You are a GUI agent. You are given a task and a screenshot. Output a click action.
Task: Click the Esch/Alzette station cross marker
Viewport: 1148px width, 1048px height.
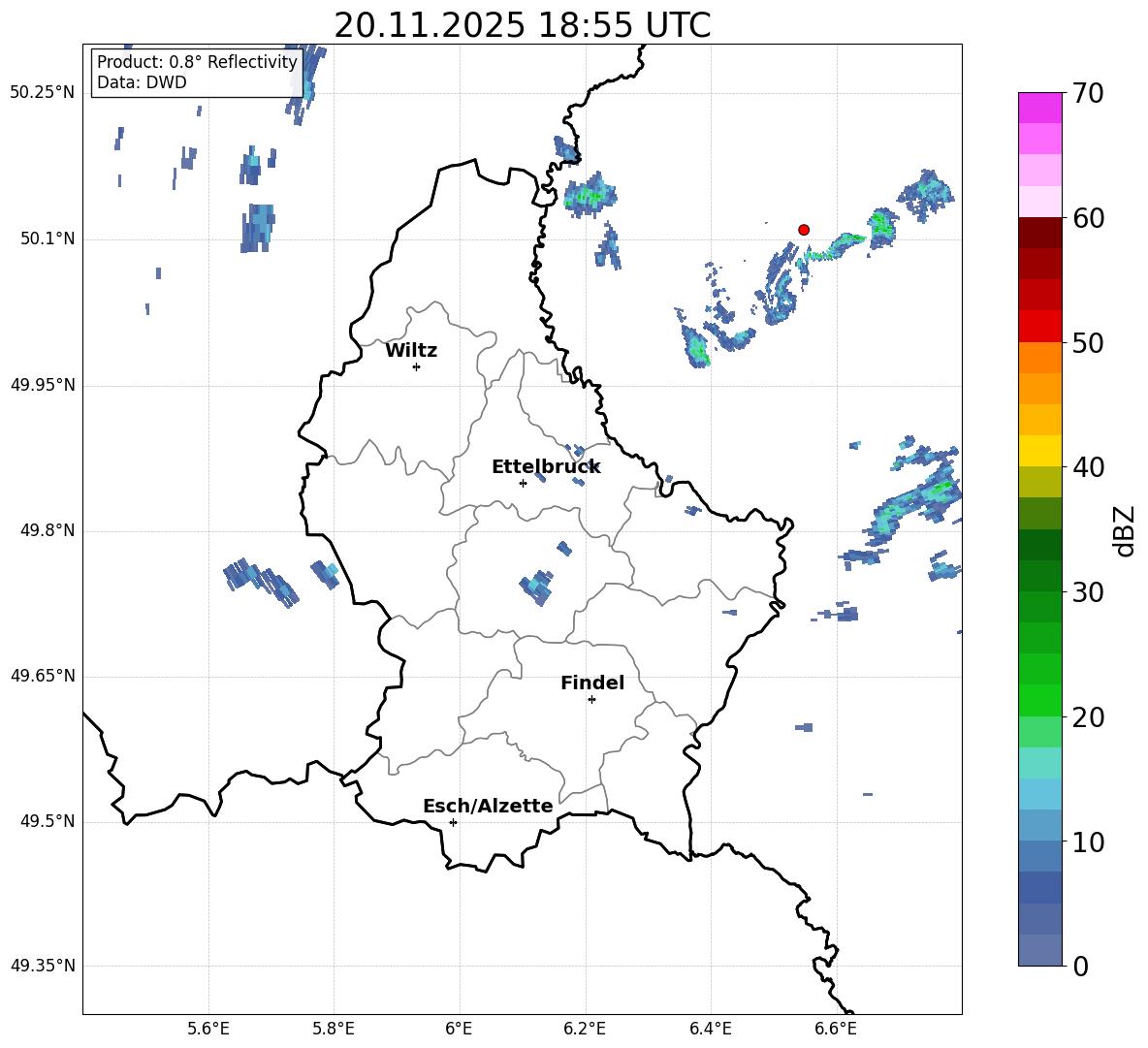tap(453, 822)
